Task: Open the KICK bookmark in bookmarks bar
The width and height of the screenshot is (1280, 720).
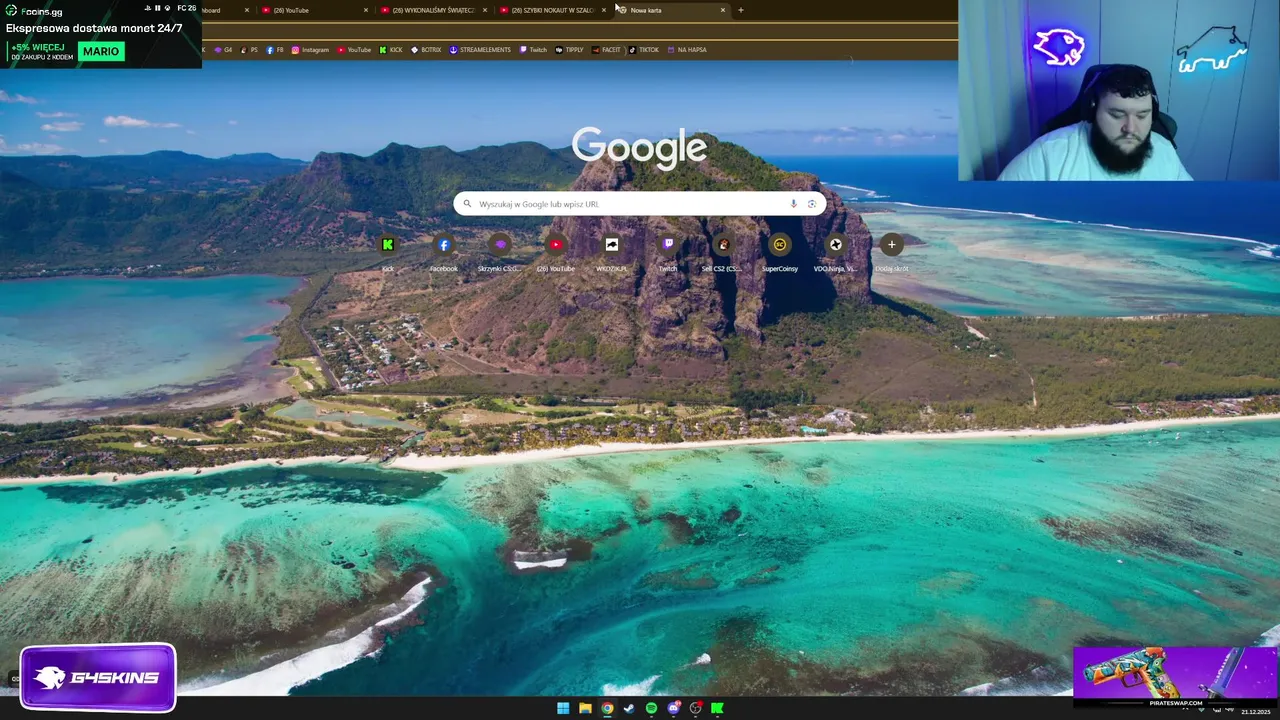Action: [x=391, y=50]
